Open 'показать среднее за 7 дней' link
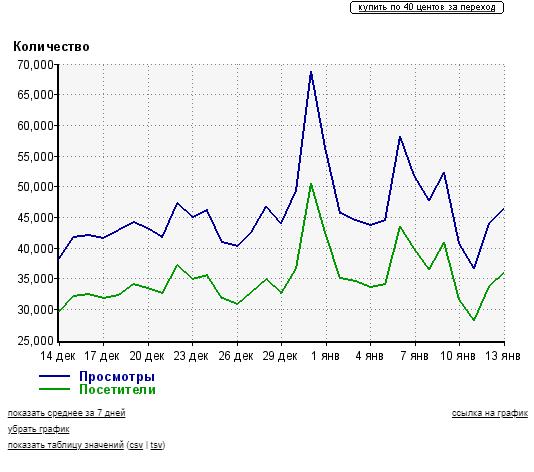The width and height of the screenshot is (534, 472). click(x=67, y=413)
